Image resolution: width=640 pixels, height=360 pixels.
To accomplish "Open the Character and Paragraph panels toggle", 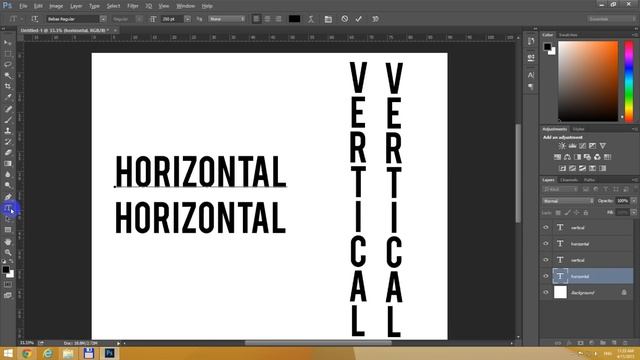I will [x=328, y=19].
